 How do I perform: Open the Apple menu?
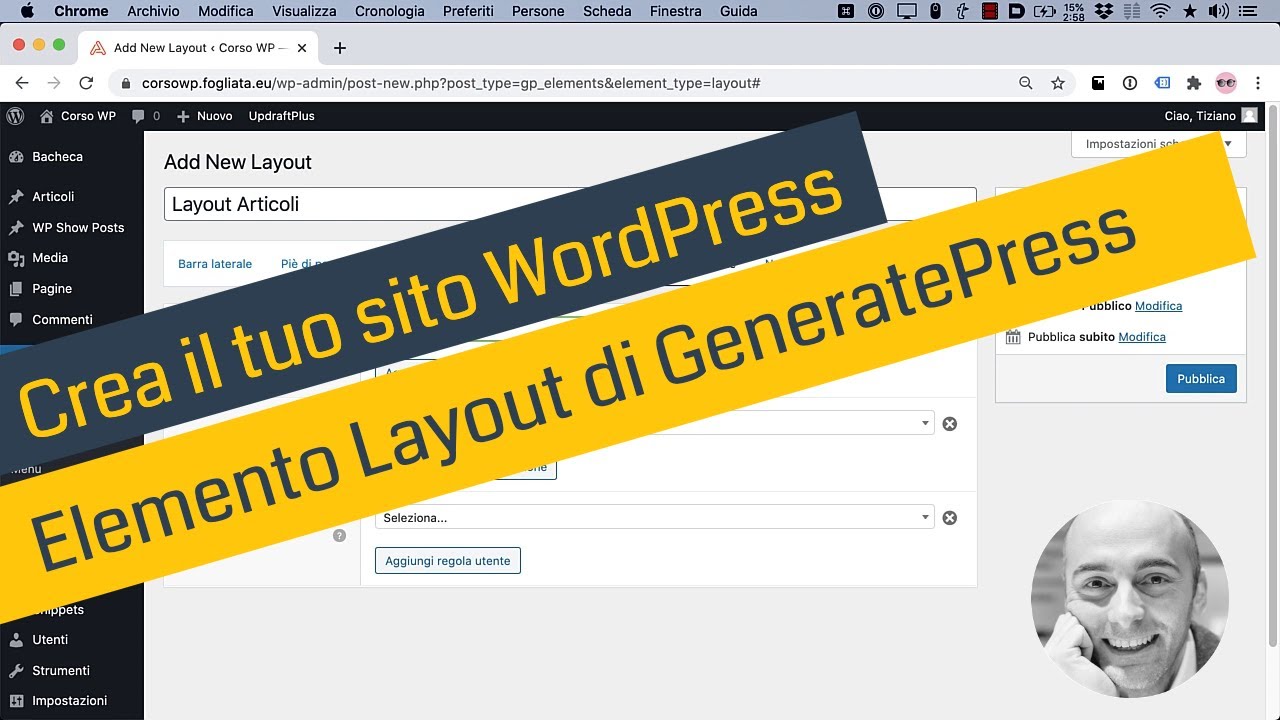tap(26, 11)
